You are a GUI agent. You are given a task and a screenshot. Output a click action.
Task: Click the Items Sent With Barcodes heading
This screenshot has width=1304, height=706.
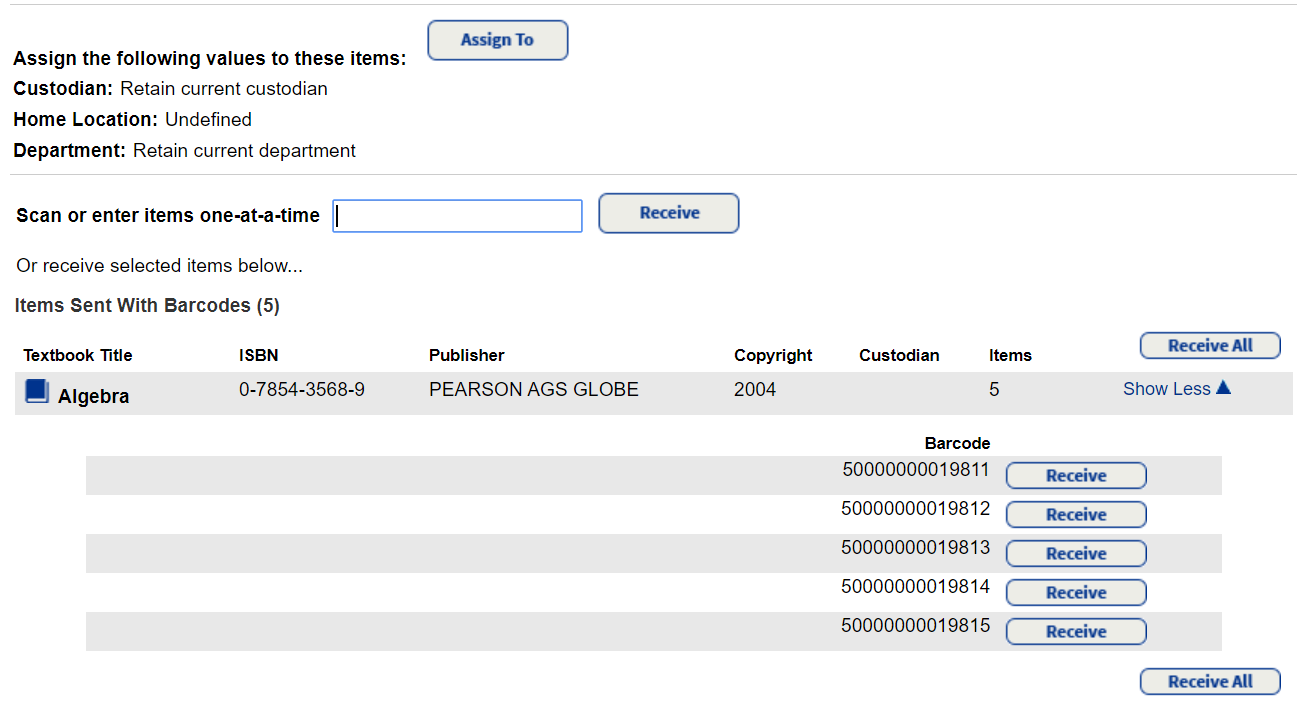click(147, 305)
